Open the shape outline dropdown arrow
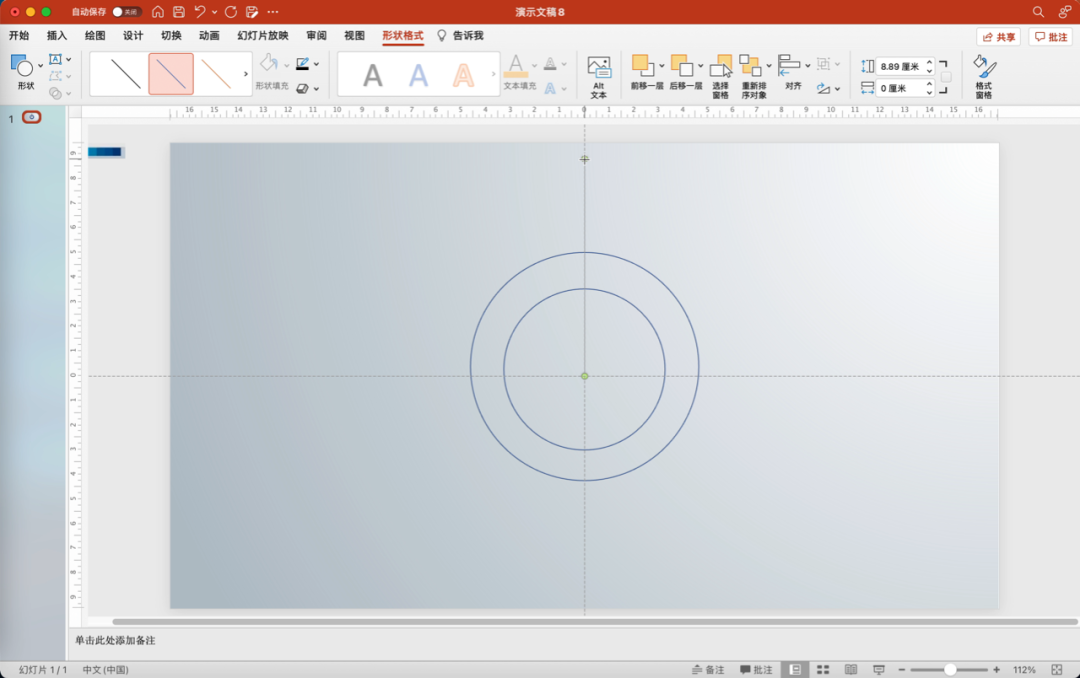The image size is (1080, 678). click(316, 64)
